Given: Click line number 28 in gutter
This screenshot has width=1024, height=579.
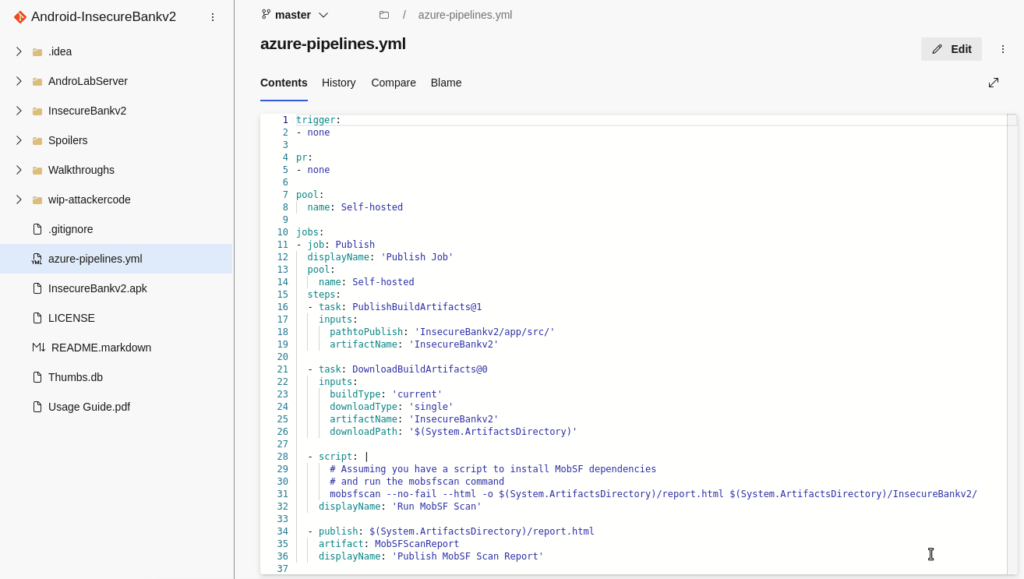Looking at the screenshot, I should 282,457.
